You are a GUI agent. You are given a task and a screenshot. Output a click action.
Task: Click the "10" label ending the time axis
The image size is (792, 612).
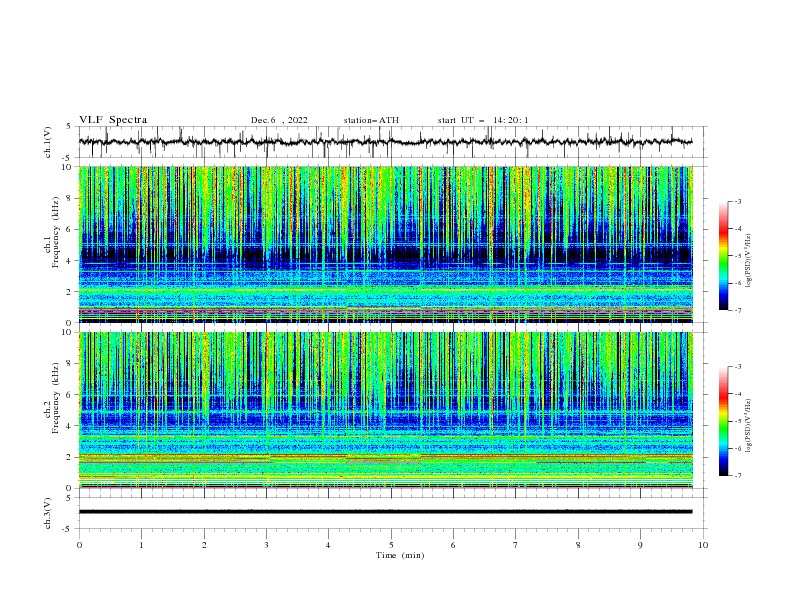703,545
